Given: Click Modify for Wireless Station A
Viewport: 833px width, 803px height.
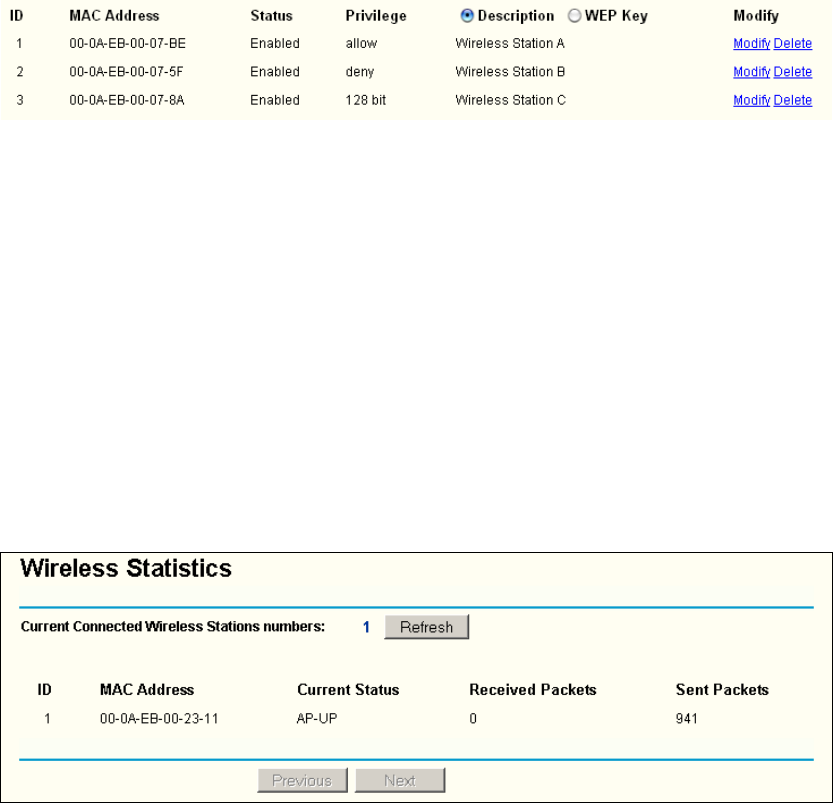Looking at the screenshot, I should click(x=751, y=44).
